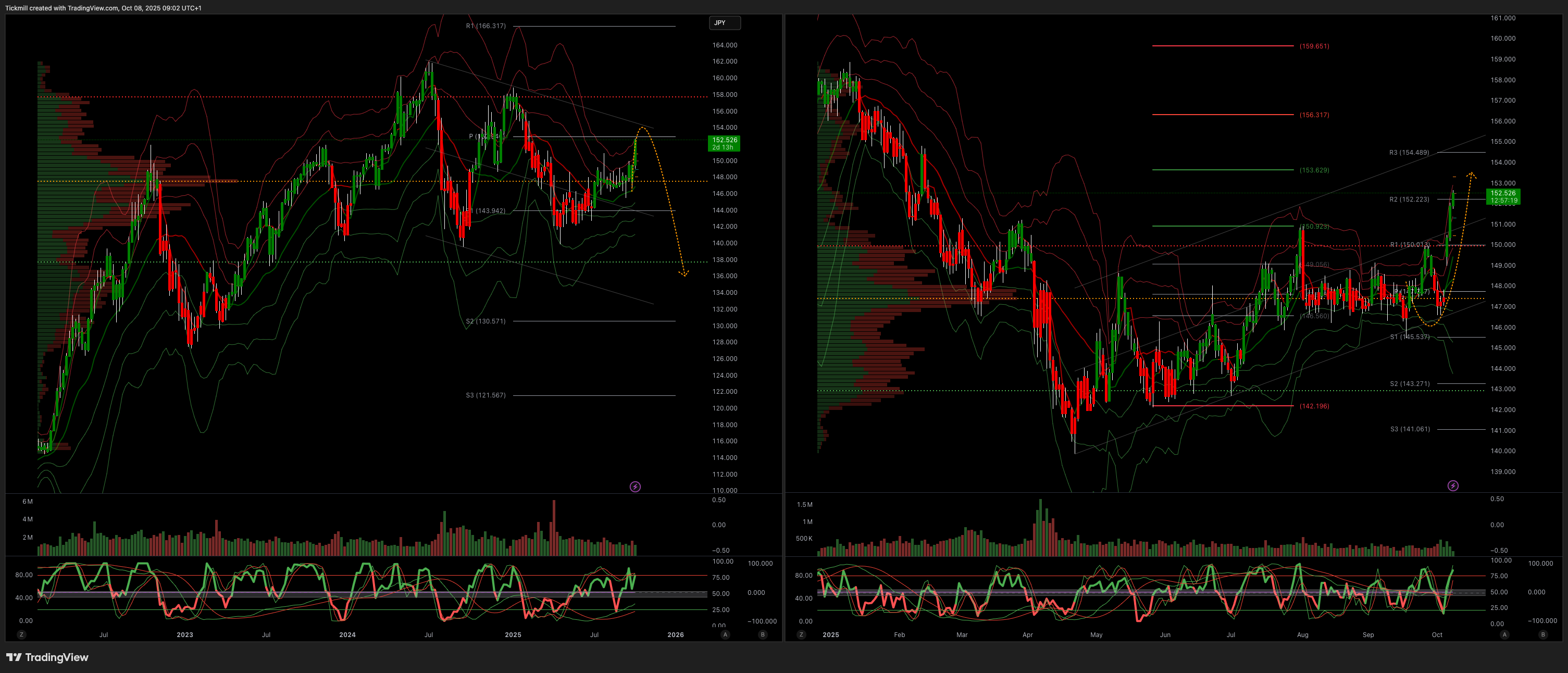Select the R1 (166.317) pivot label
Image resolution: width=1568 pixels, height=673 pixels.
485,26
